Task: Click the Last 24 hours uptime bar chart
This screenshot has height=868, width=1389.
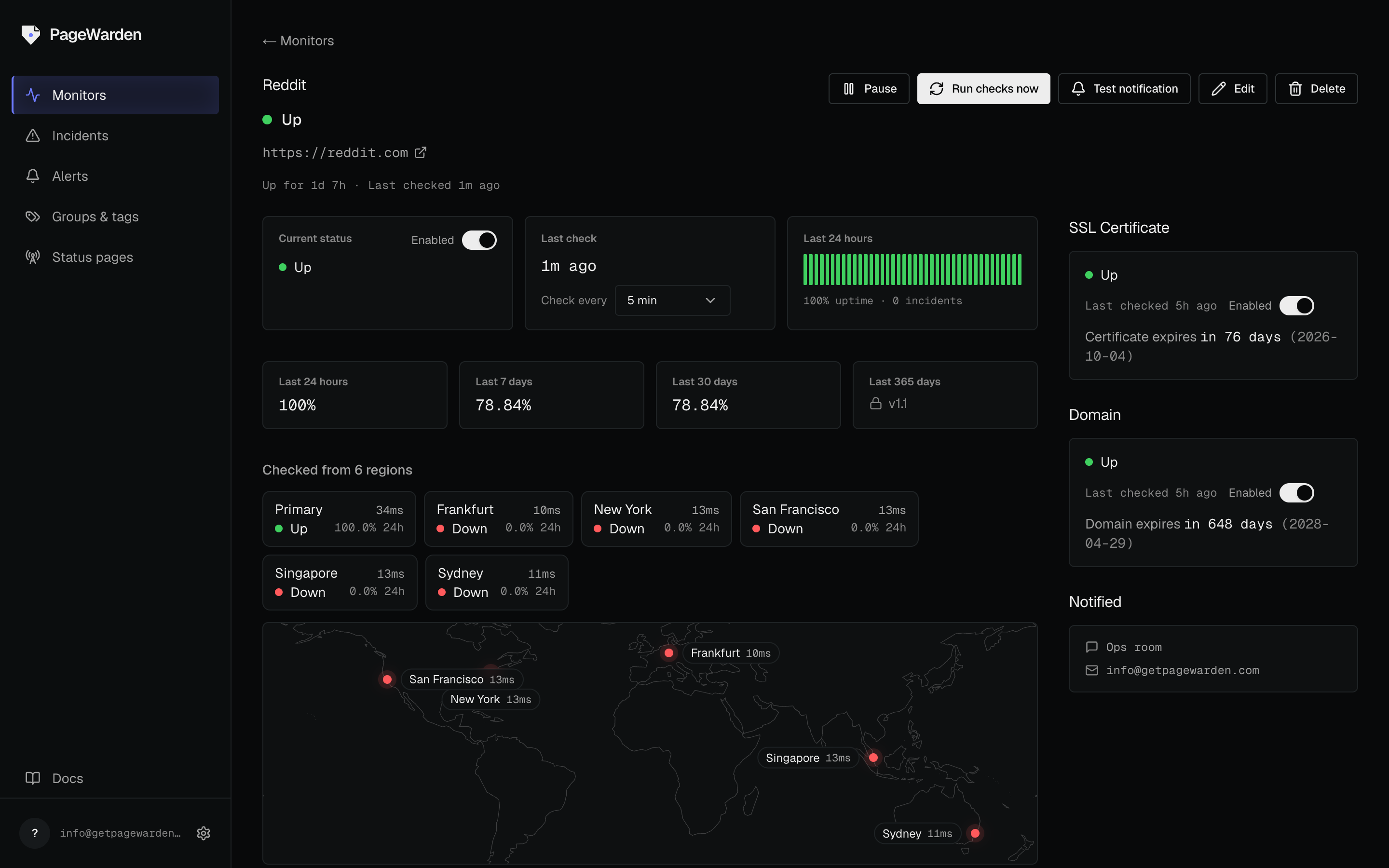Action: [912, 269]
